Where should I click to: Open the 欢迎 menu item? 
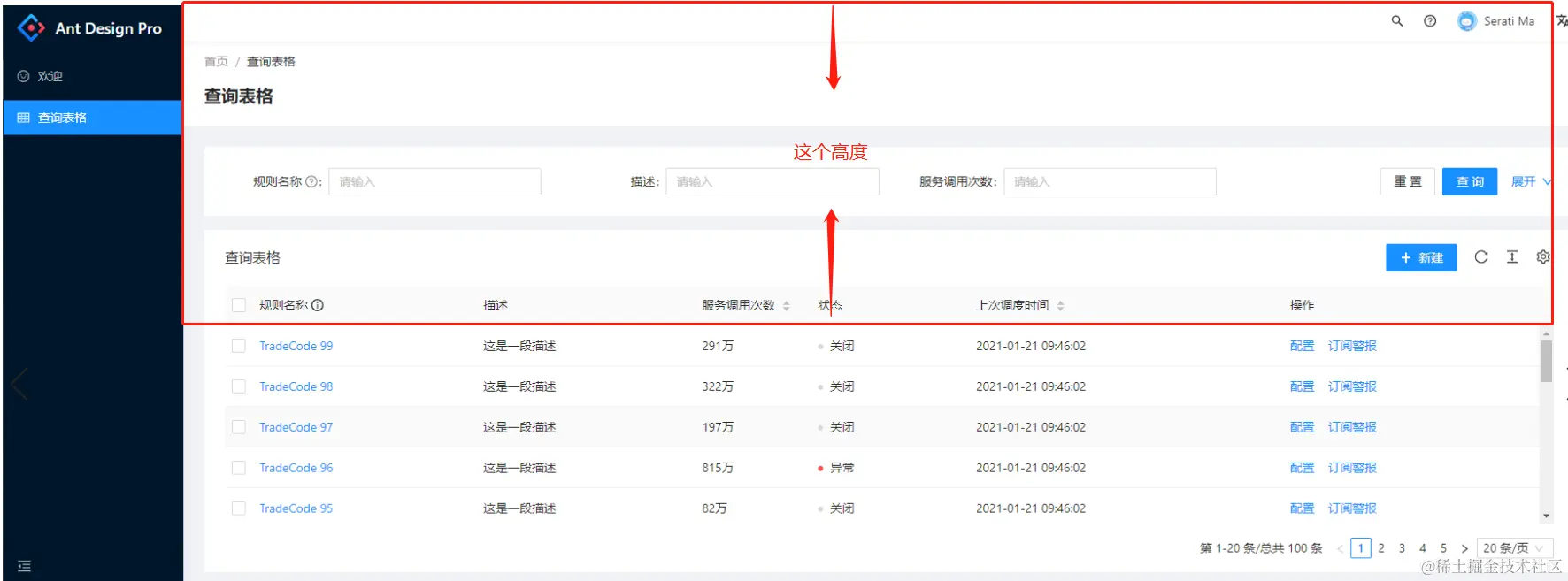pyautogui.click(x=92, y=76)
